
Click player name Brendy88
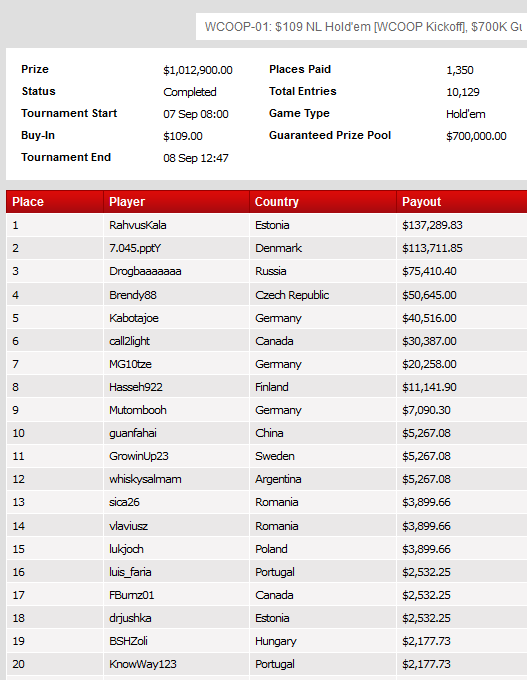[133, 295]
